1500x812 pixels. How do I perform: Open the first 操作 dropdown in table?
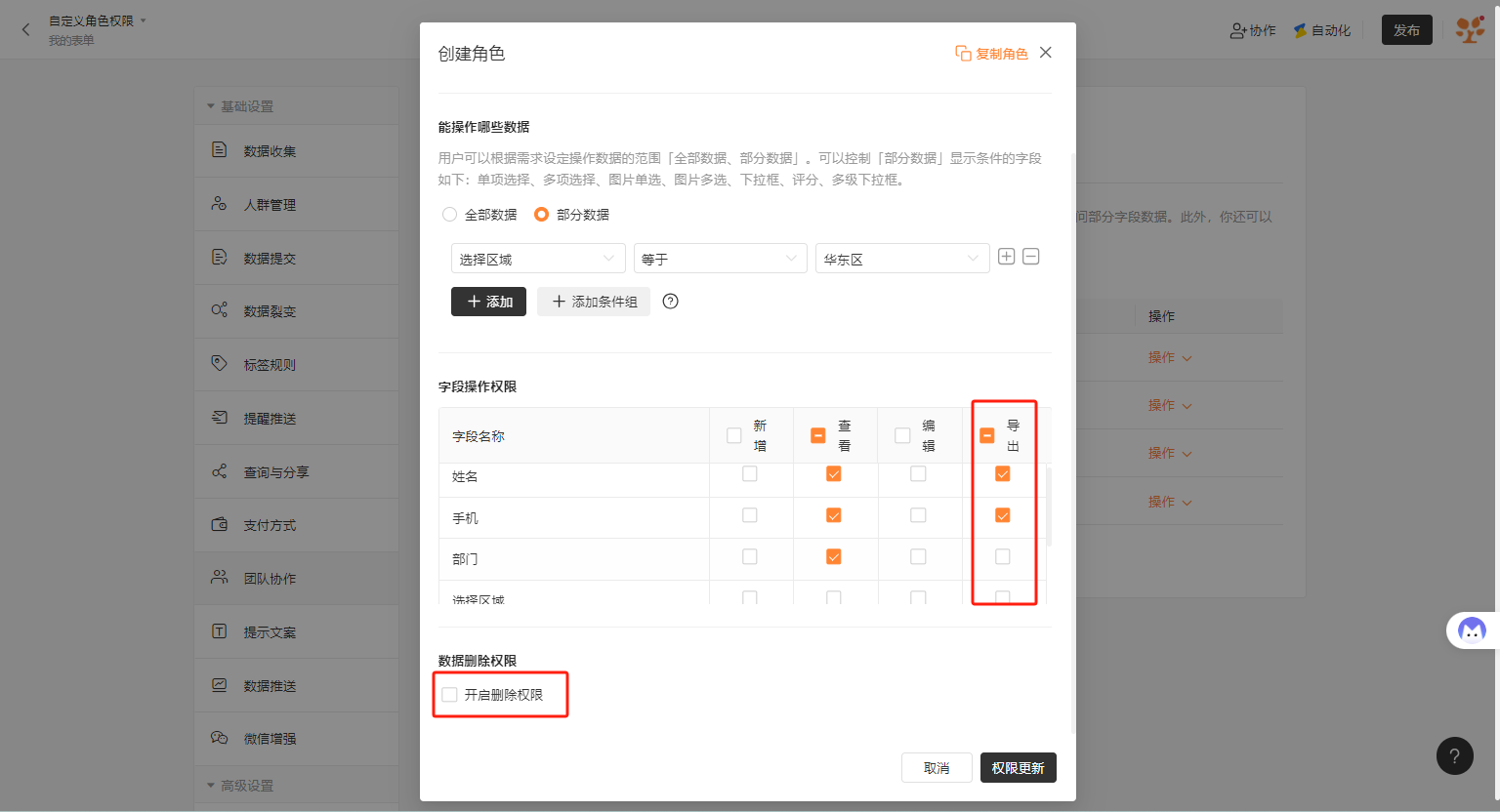tap(1170, 357)
